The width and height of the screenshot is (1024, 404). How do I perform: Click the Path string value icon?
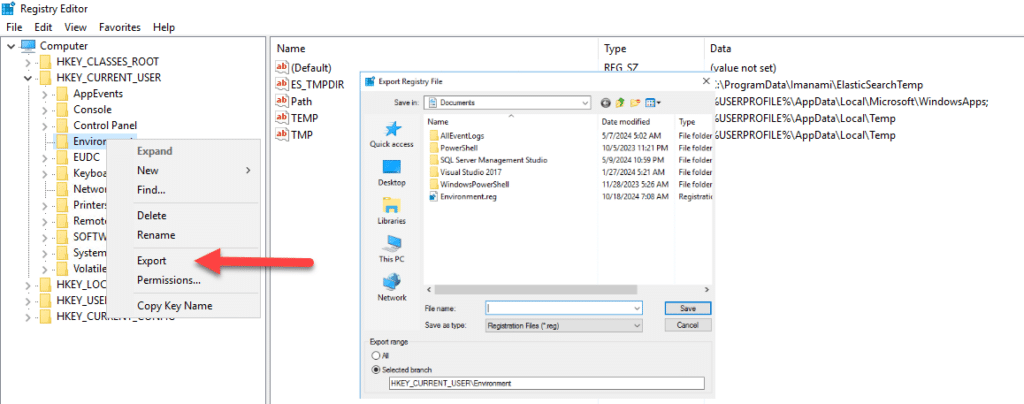pos(282,101)
